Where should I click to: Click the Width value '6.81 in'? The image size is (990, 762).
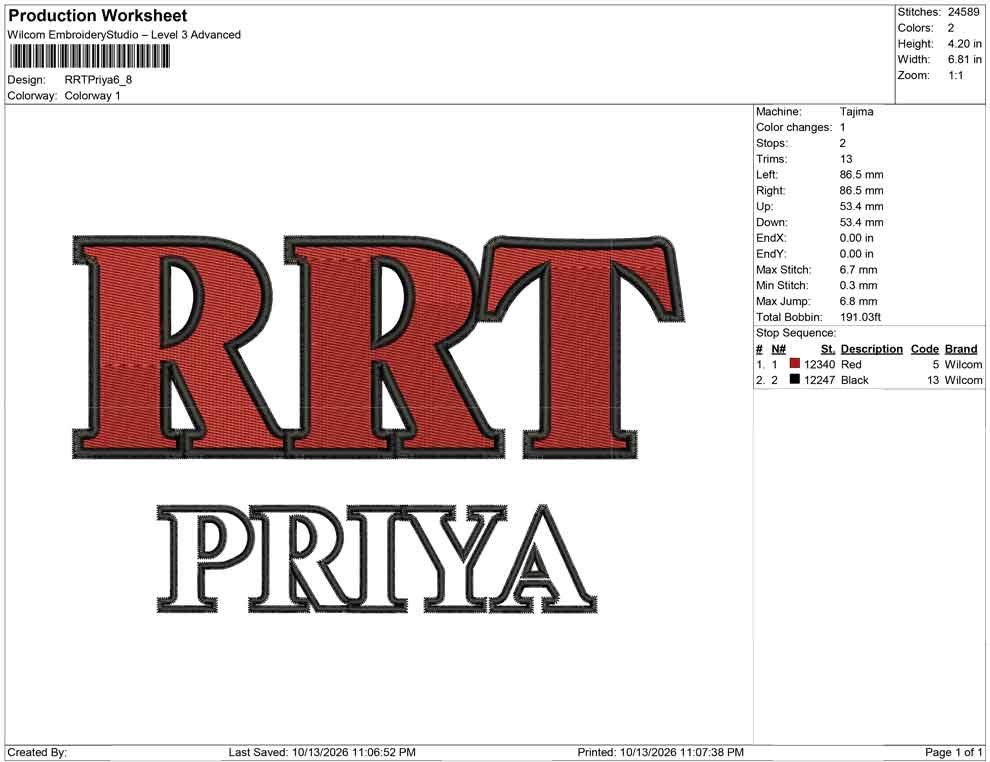click(964, 59)
